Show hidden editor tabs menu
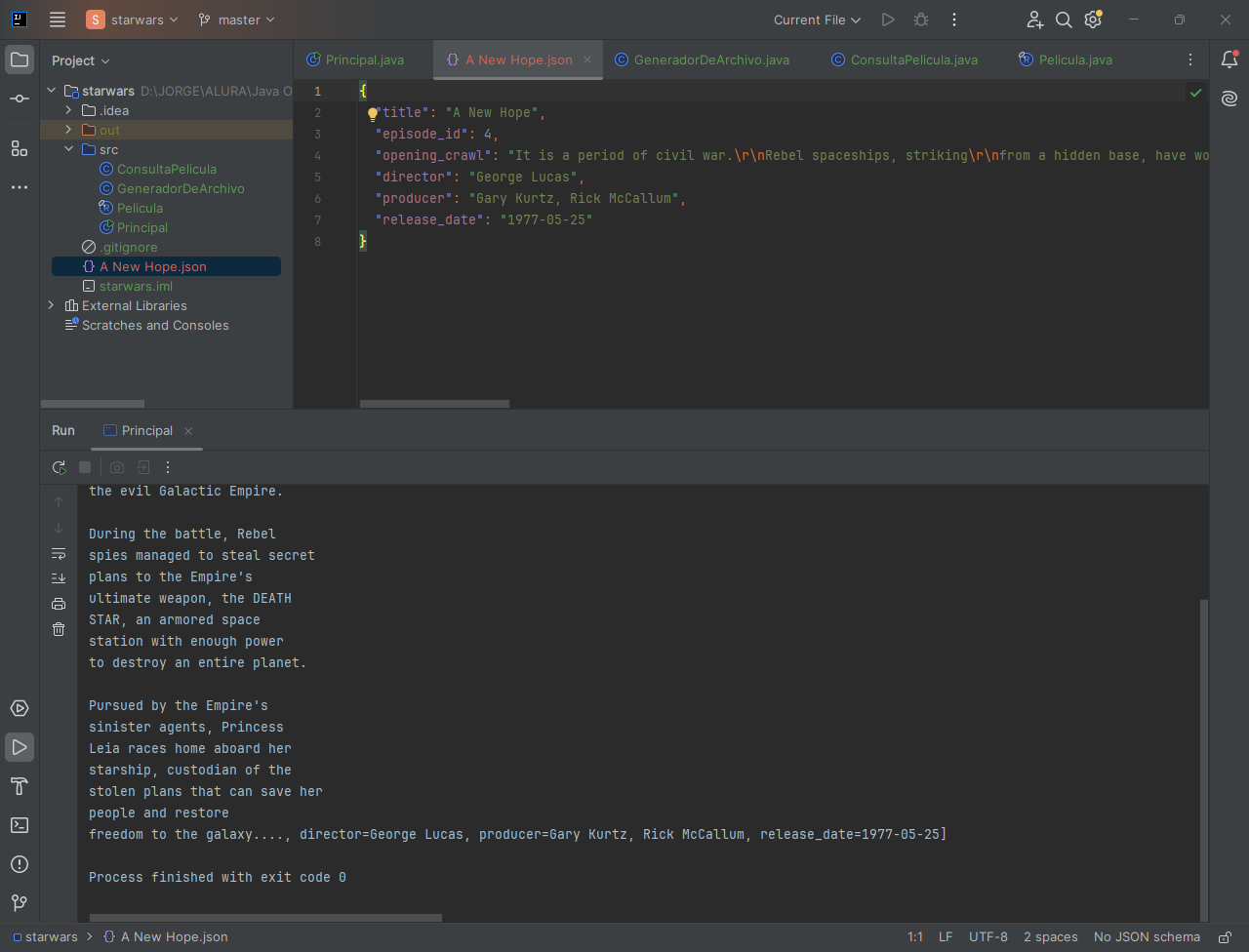Viewport: 1249px width, 952px height. [1190, 59]
